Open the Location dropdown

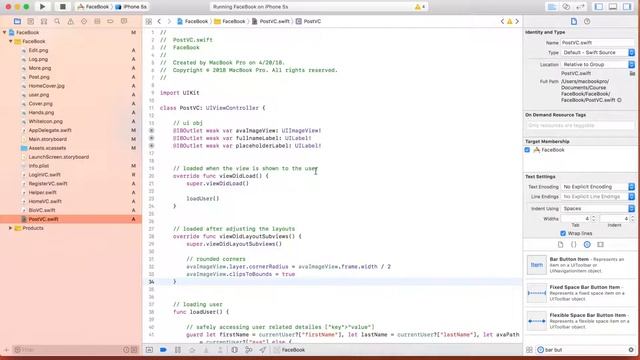coord(598,64)
